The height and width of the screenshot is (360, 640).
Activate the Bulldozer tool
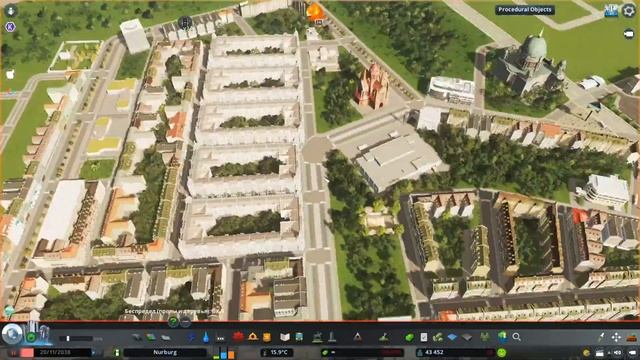[632, 338]
